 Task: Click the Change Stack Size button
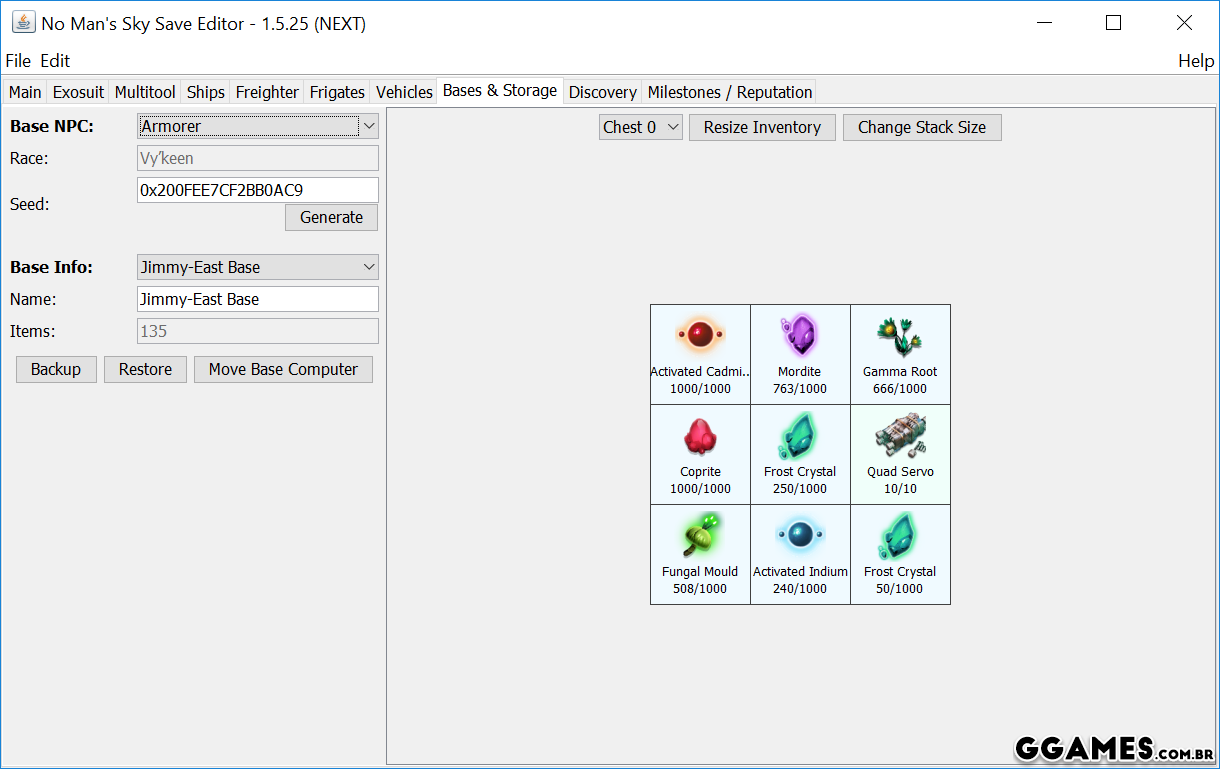point(921,127)
